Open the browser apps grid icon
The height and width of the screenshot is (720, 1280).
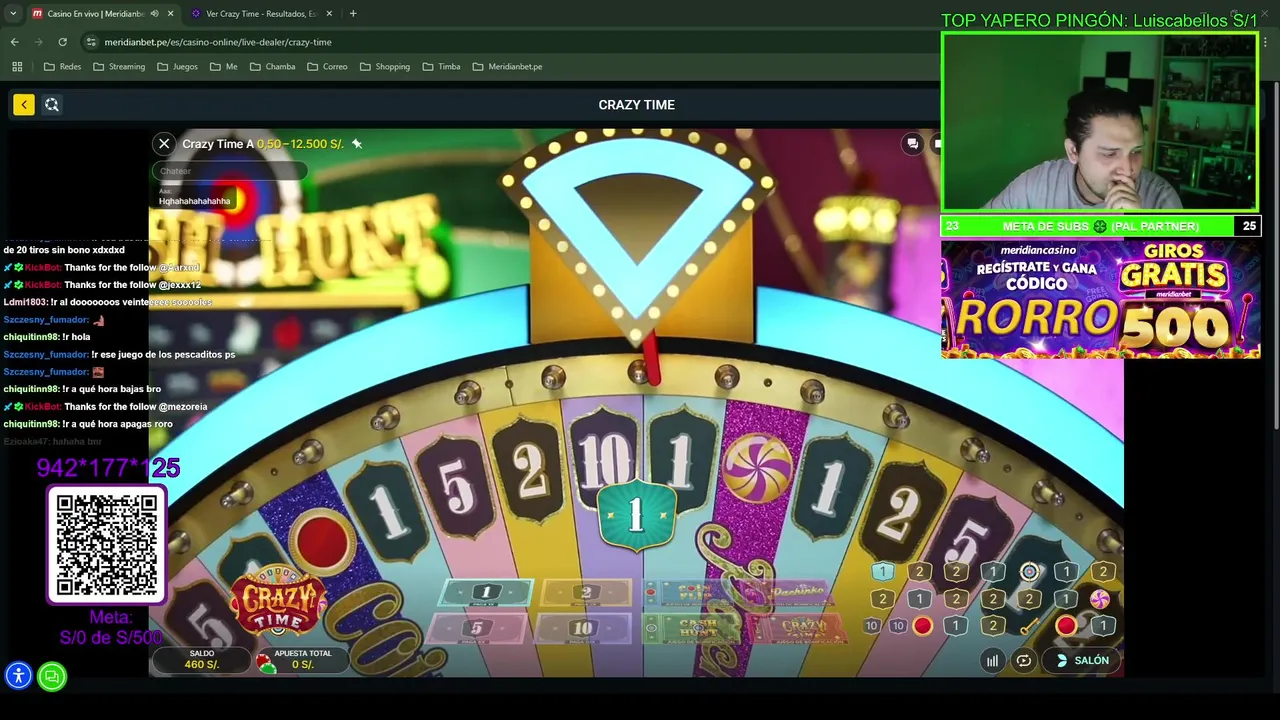coord(17,67)
